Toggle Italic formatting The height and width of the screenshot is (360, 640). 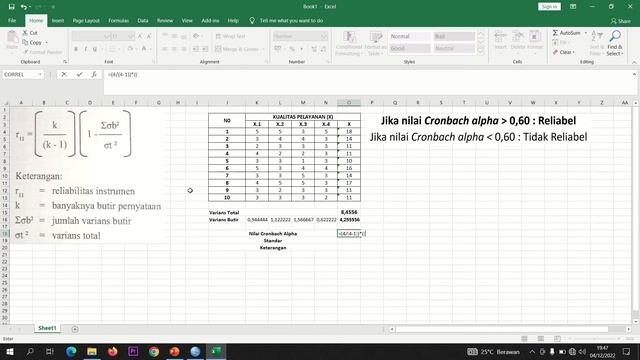tap(85, 49)
